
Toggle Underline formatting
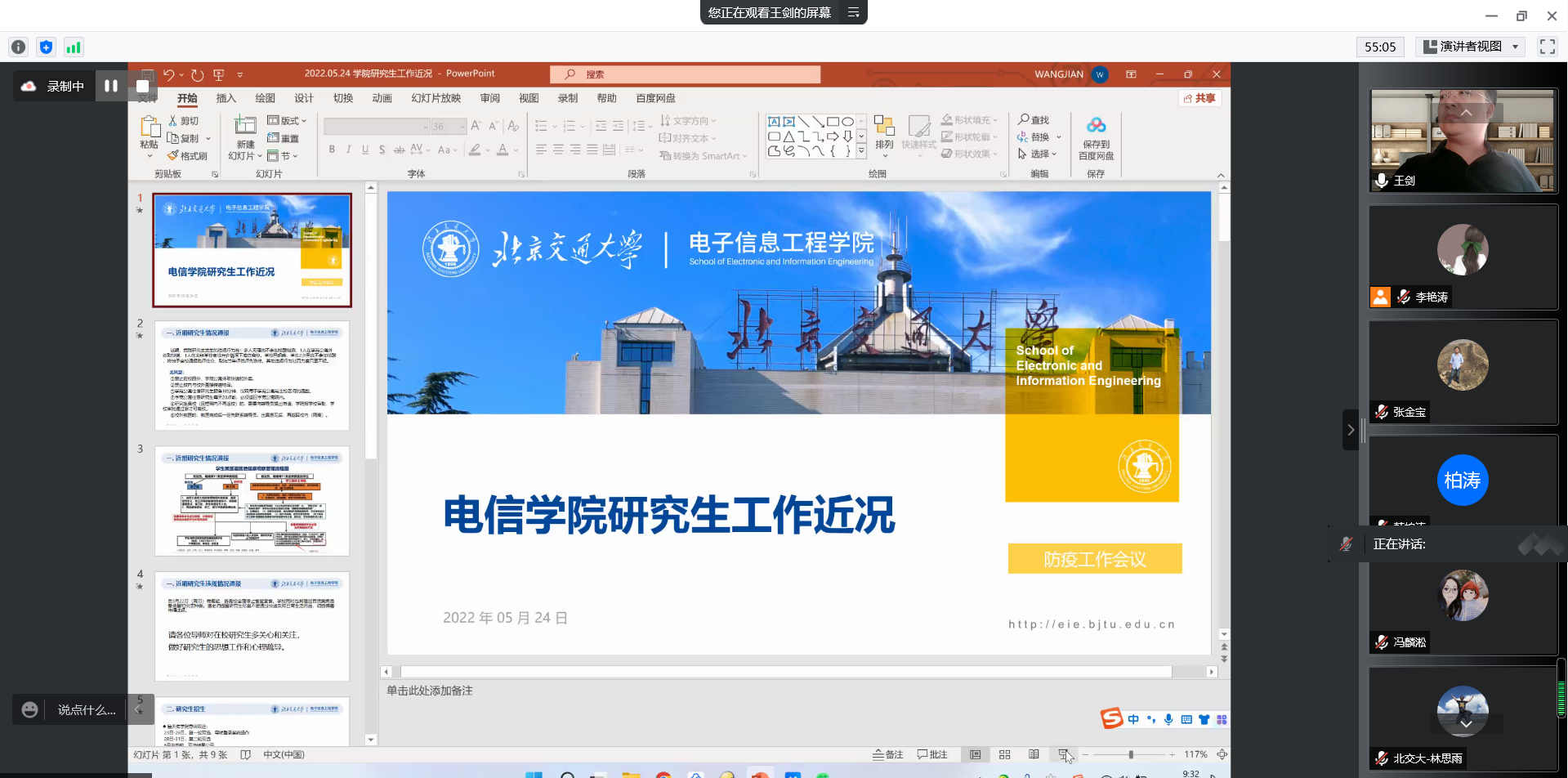point(365,150)
